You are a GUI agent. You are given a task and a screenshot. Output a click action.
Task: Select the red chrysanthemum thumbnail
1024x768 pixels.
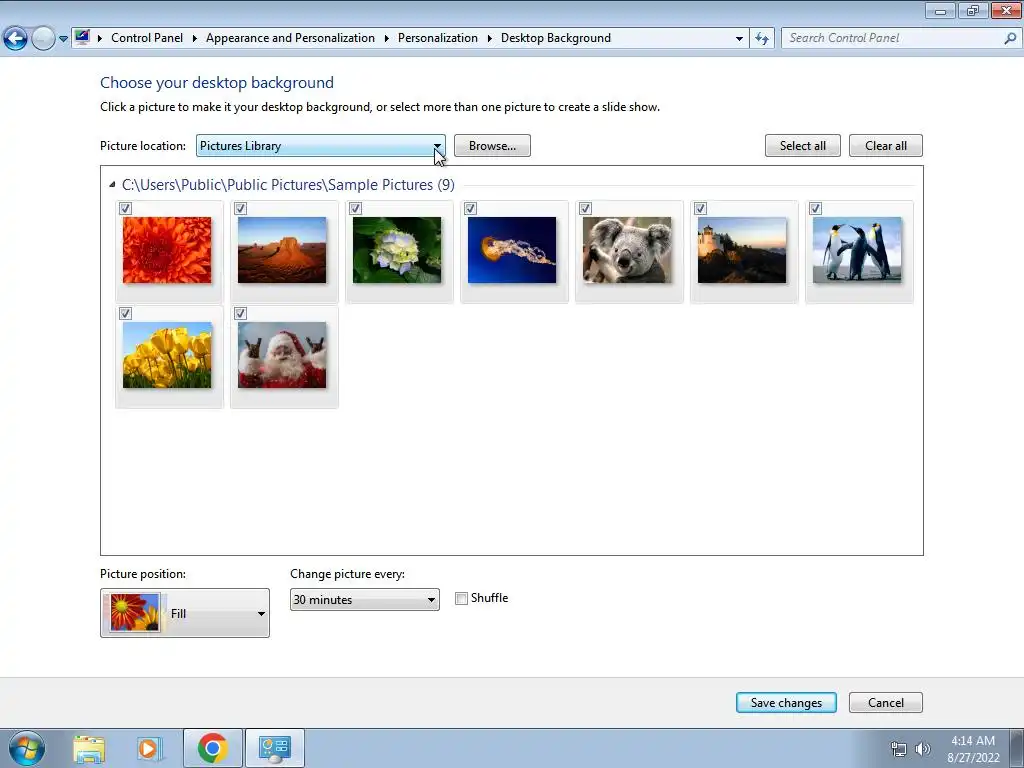click(167, 250)
